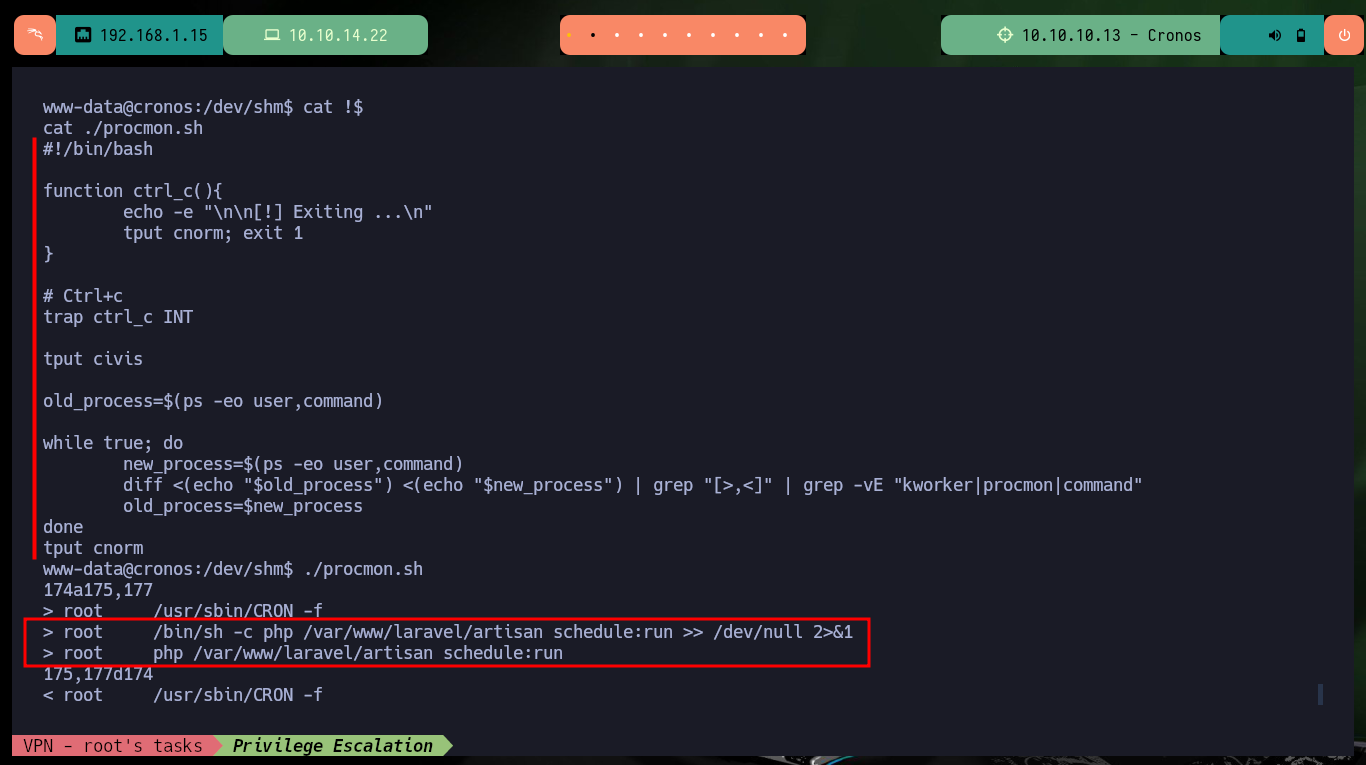
Task: Click the "# Ctrl+c" comment line
Action: pos(83,296)
